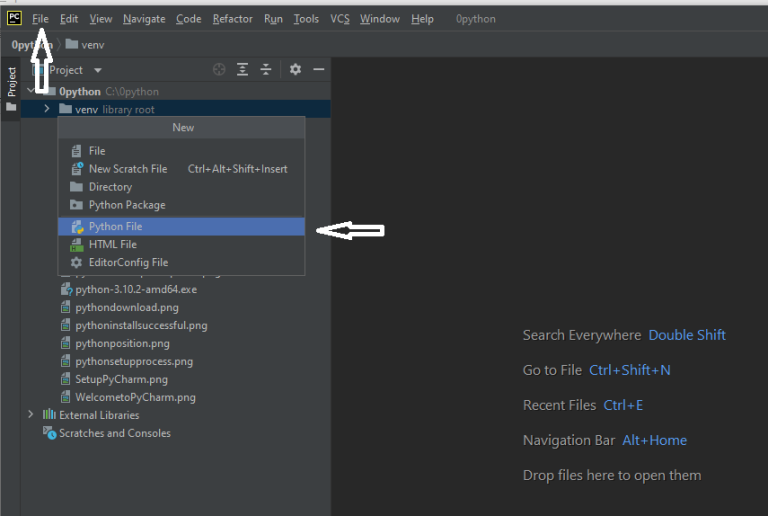The width and height of the screenshot is (768, 516).
Task: Click the folder icon under Project side tab
Action: click(11, 107)
